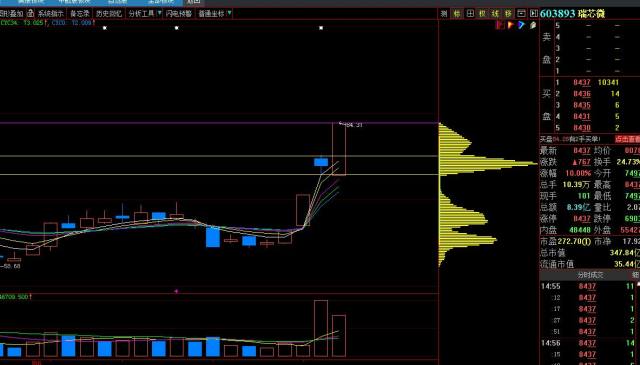Open the 系统指示 toolbar item
This screenshot has height=365, width=640.
pos(51,13)
